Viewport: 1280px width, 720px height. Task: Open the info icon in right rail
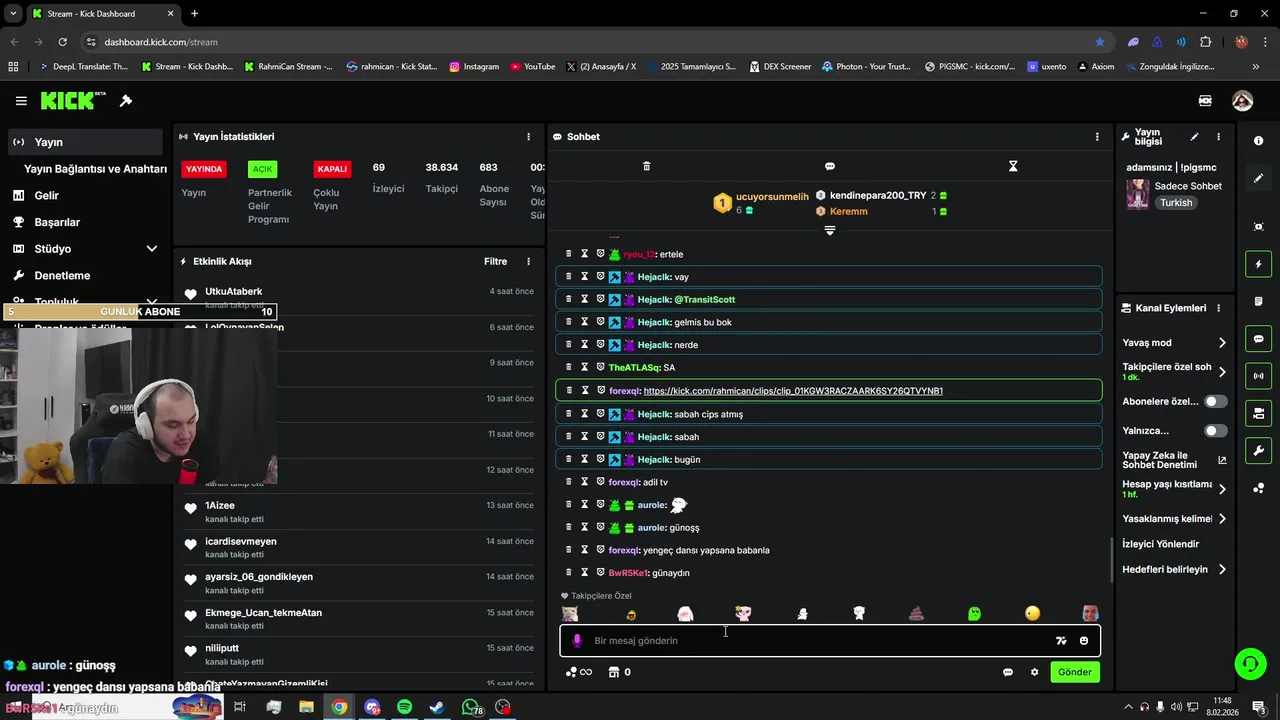click(1258, 141)
